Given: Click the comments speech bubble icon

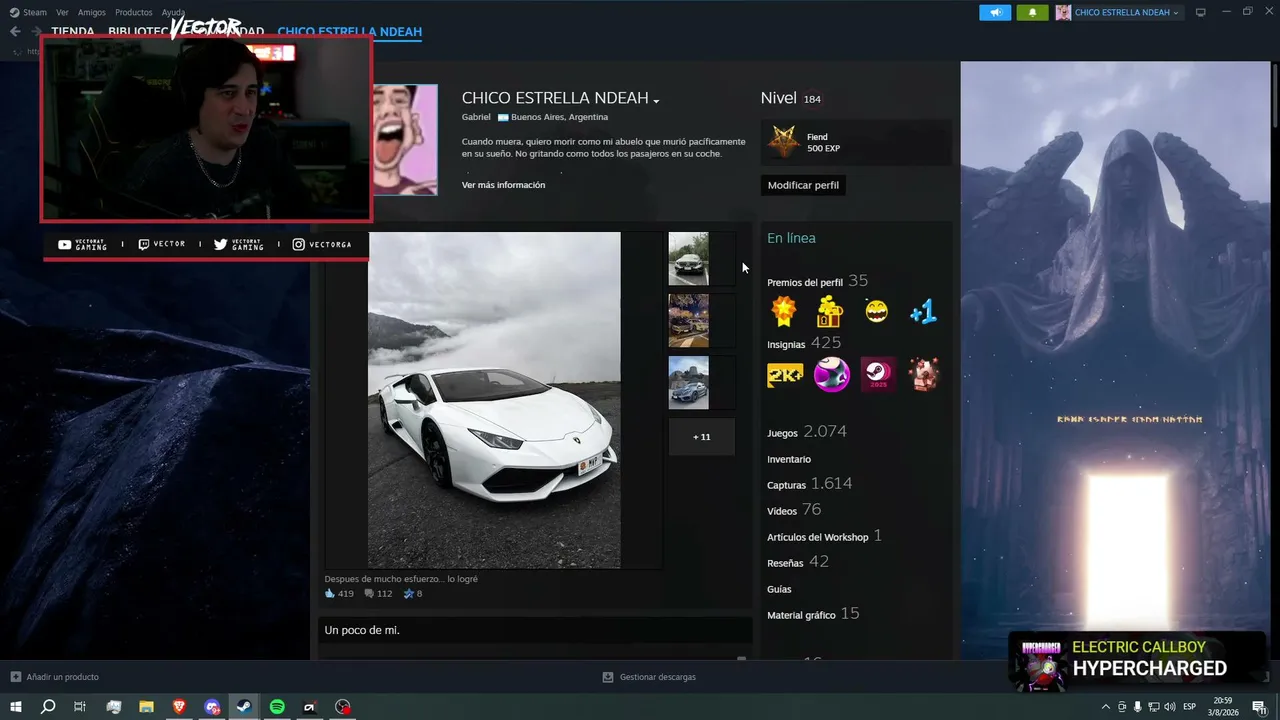Looking at the screenshot, I should pos(369,594).
